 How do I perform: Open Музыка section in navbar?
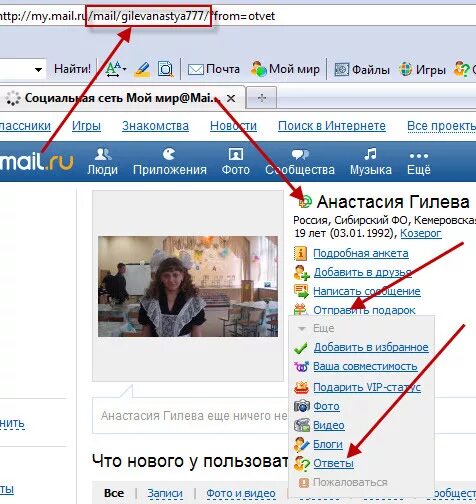pyautogui.click(x=371, y=162)
